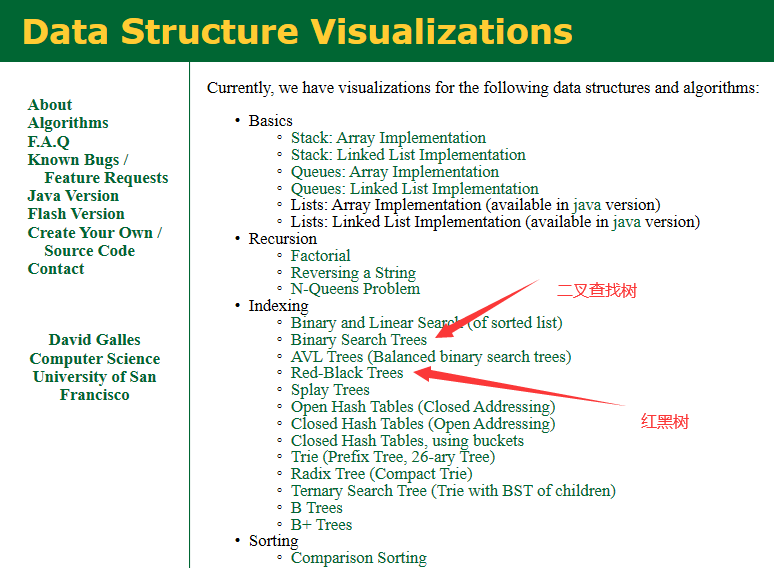Viewport: 774px width, 568px height.
Task: Open Open Hash Tables (Closed Addressing)
Action: click(423, 407)
